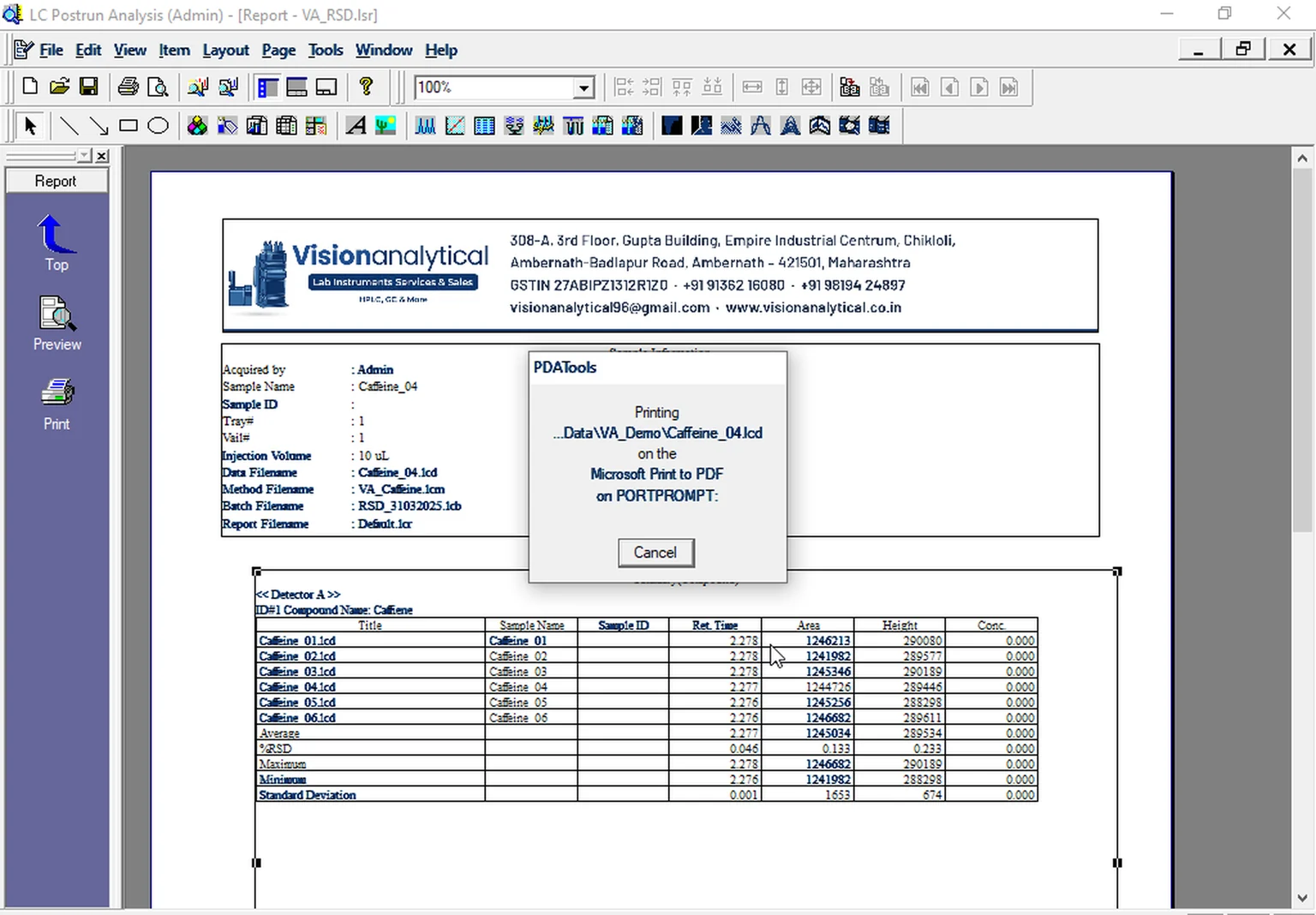Click the vertical scrollbar down arrow
1316x915 pixels.
coord(1302,898)
